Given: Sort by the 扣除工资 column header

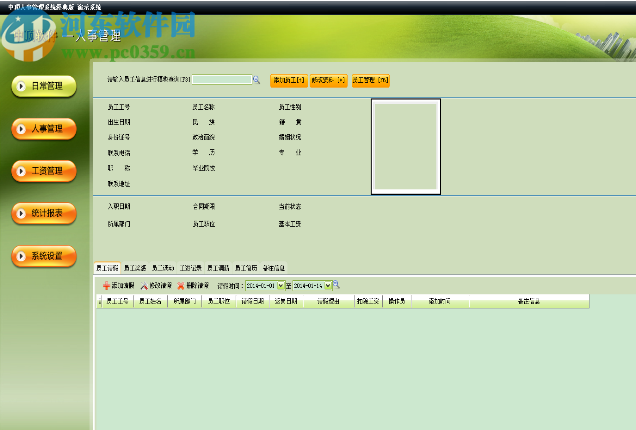Looking at the screenshot, I should click(368, 301).
